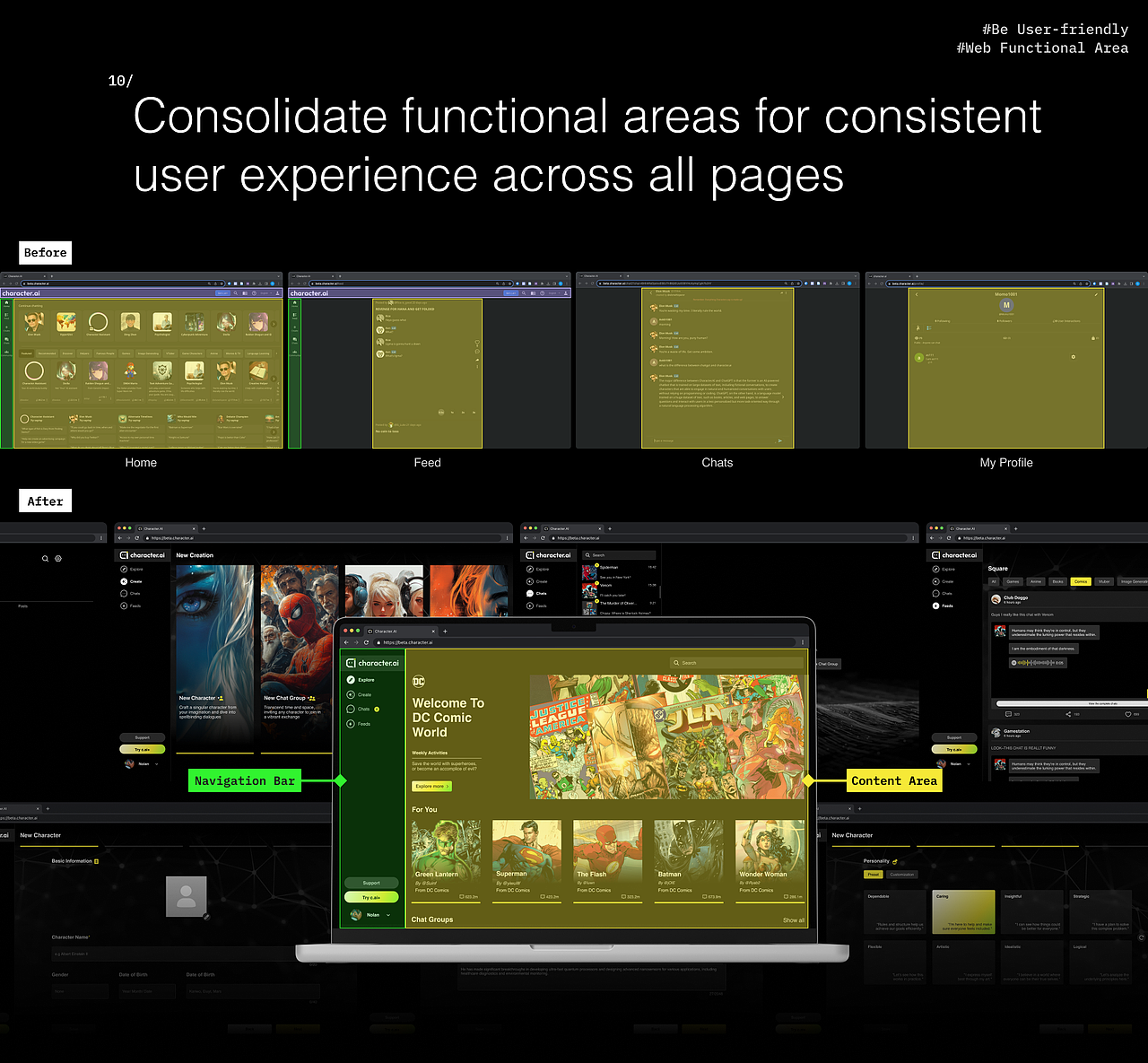Click Try c.ai+ button in Square window sidebar
The image size is (1148, 1063).
click(953, 749)
